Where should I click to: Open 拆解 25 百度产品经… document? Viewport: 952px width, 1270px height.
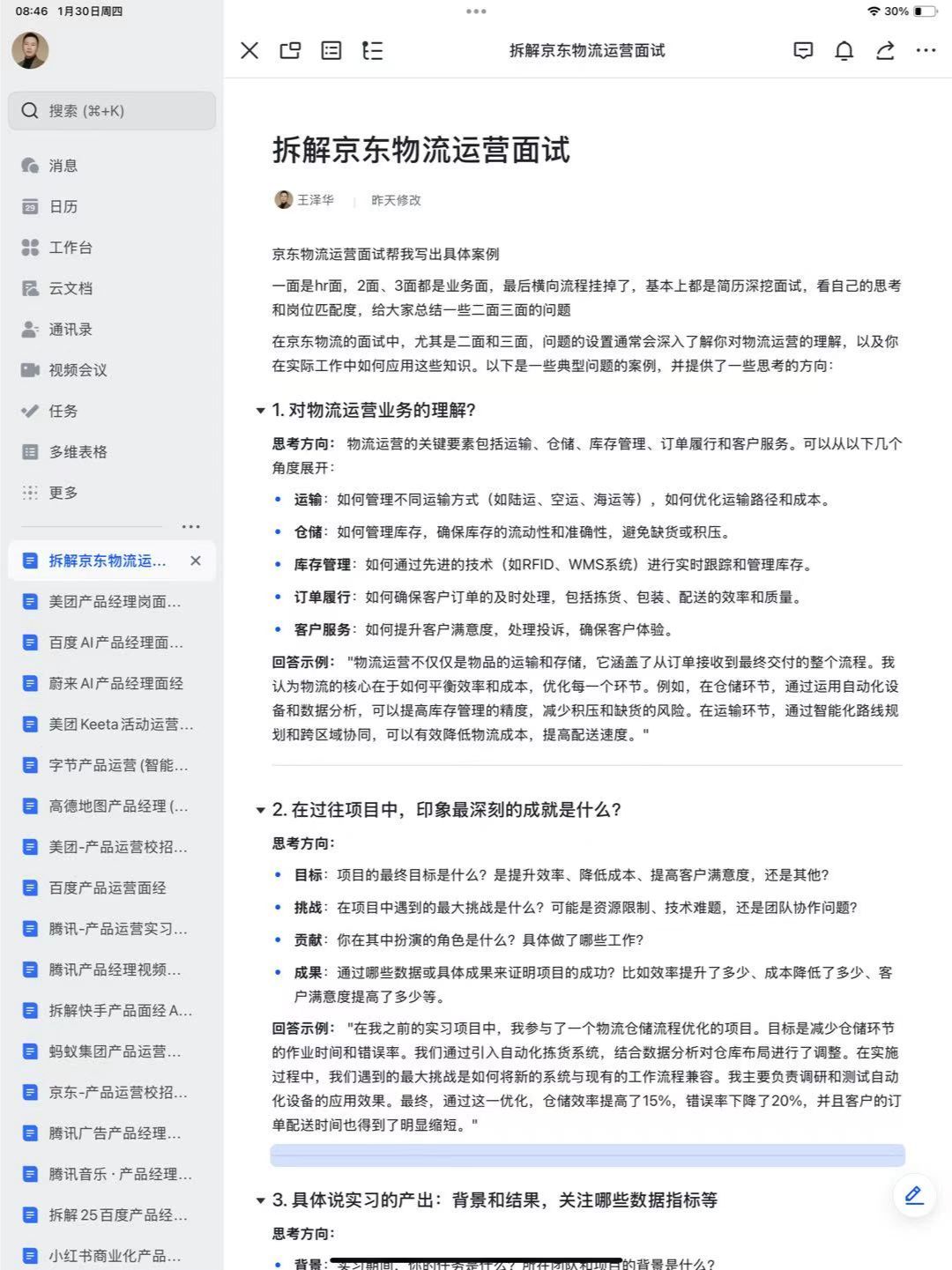click(x=112, y=1215)
